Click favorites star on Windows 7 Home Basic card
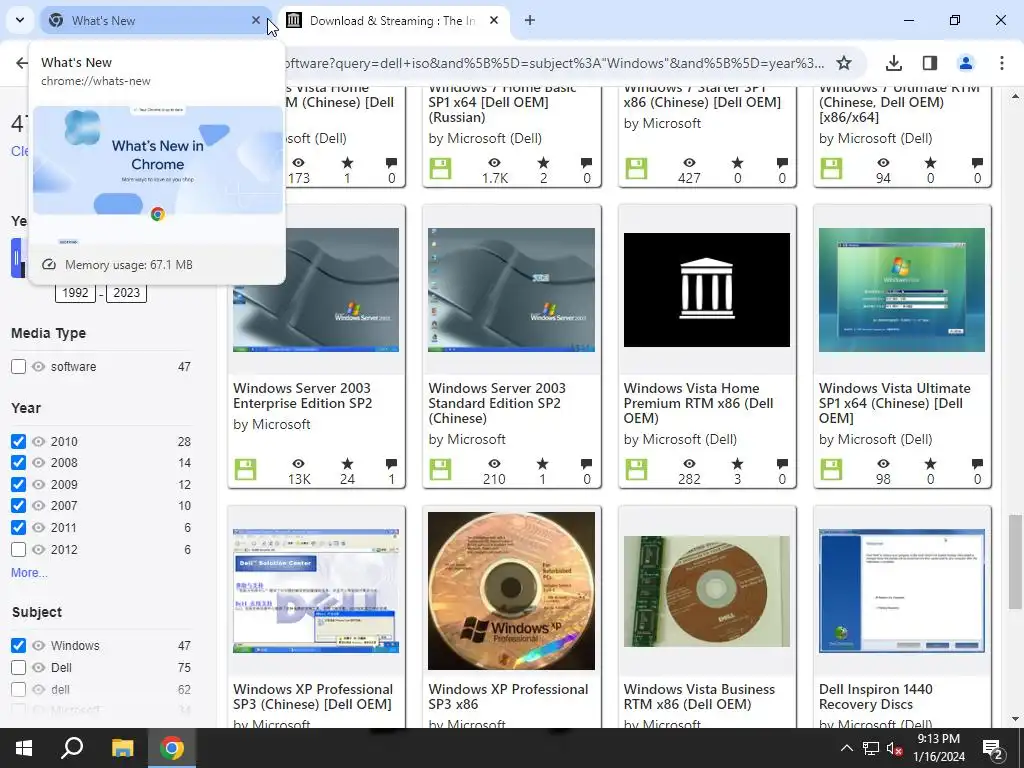This screenshot has height=768, width=1024. 543,163
